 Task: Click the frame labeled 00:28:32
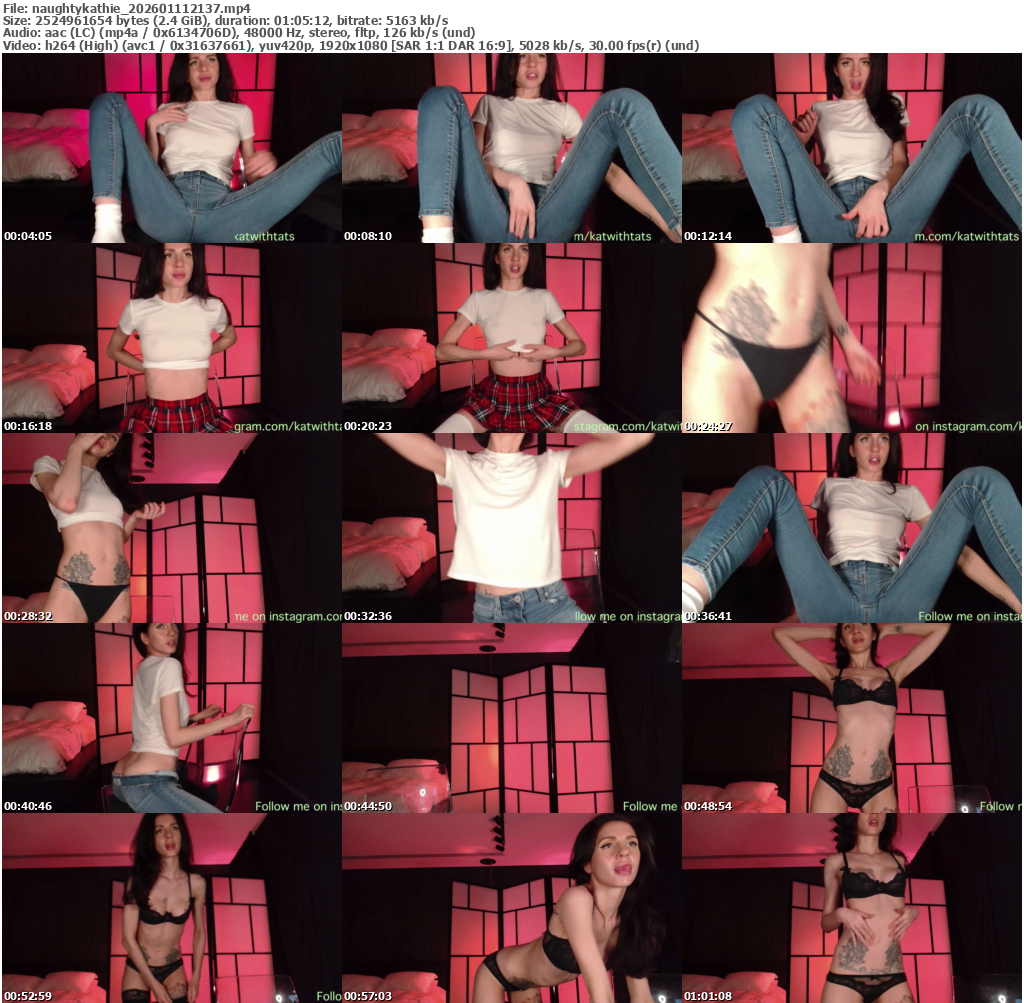171,528
